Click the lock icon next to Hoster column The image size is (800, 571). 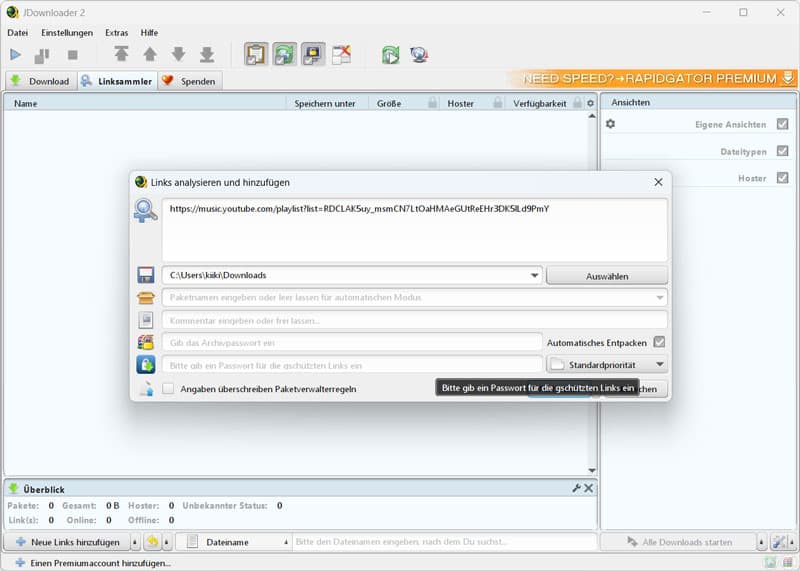point(498,103)
